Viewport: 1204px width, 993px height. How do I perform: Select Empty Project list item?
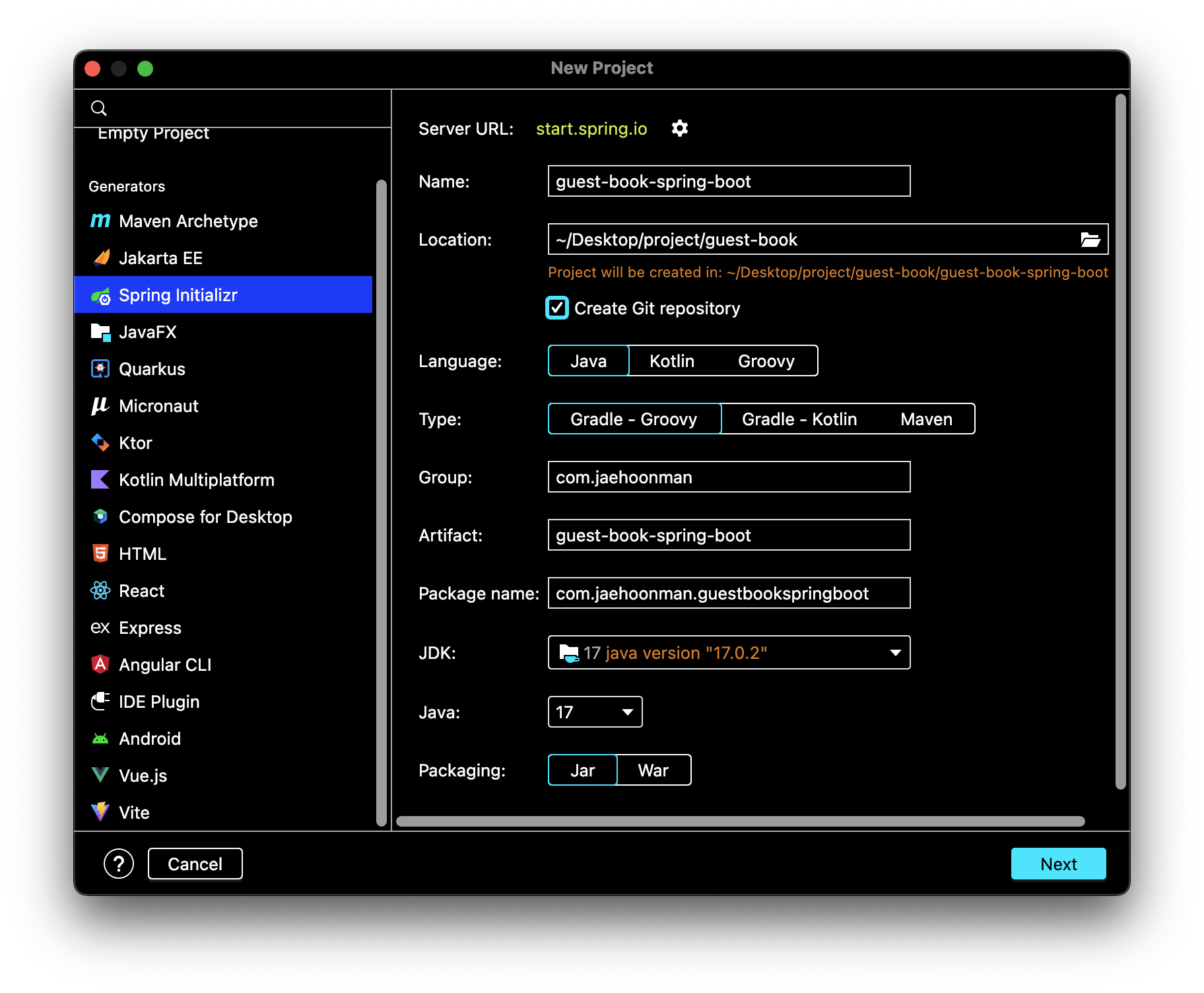pos(223,134)
